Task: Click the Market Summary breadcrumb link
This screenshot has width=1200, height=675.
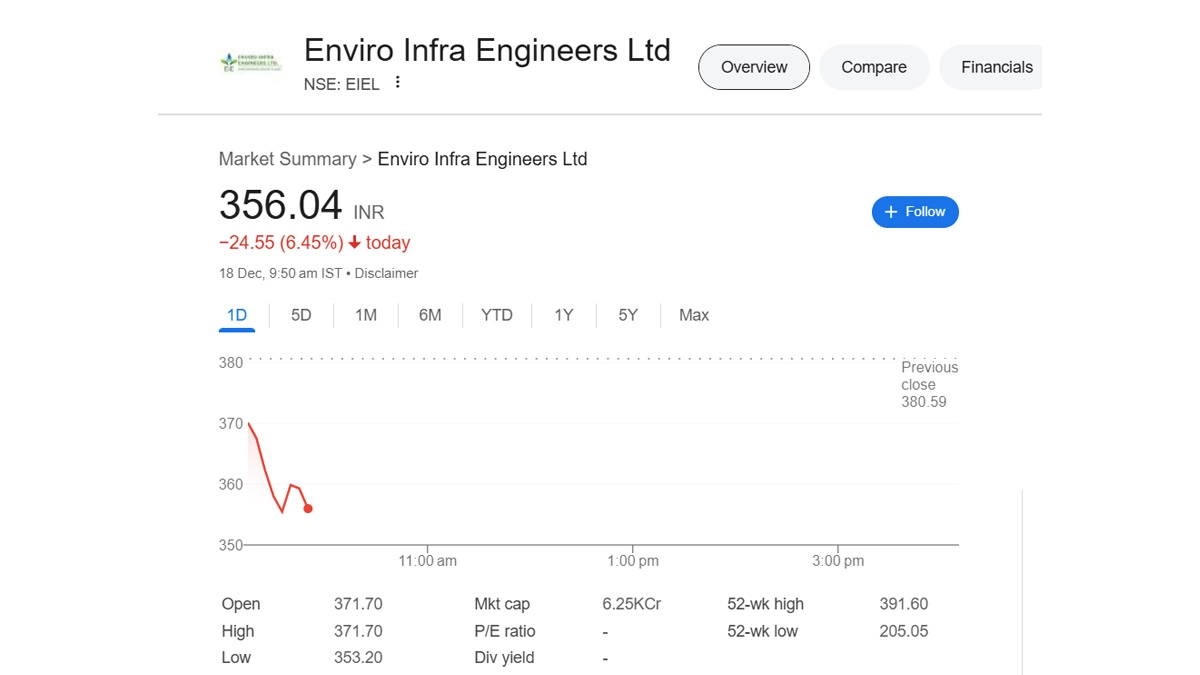Action: 287,159
